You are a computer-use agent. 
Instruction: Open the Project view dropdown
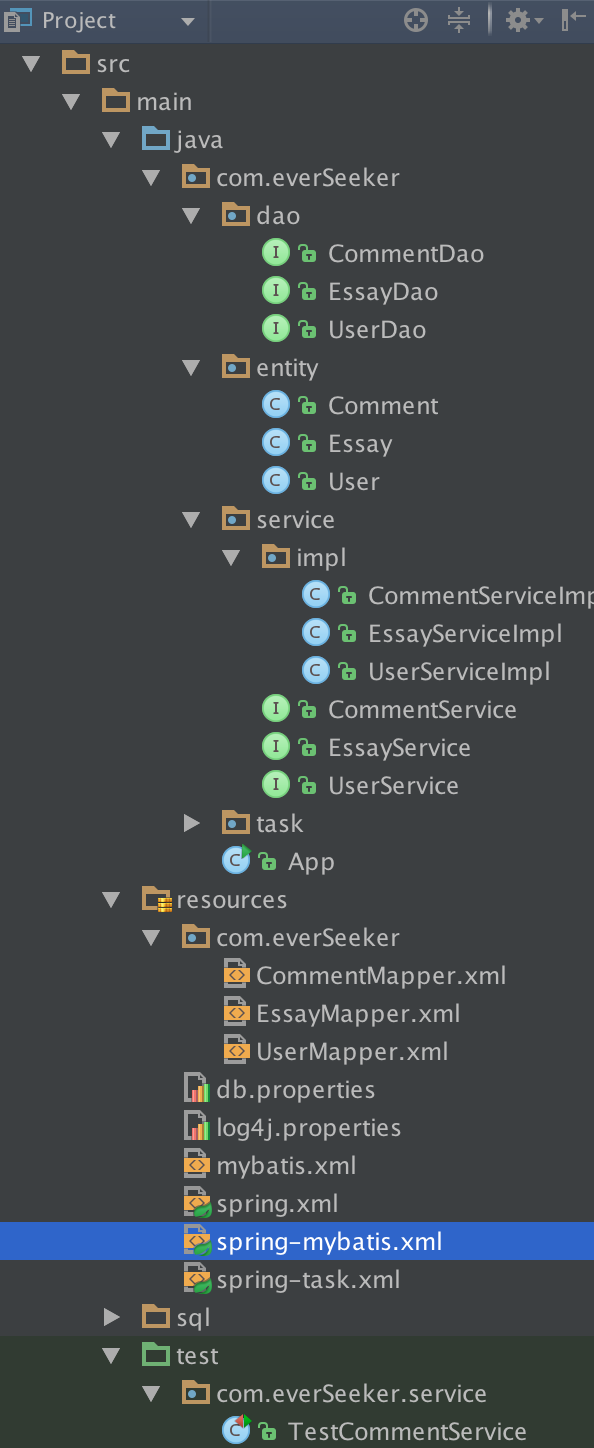(x=187, y=21)
